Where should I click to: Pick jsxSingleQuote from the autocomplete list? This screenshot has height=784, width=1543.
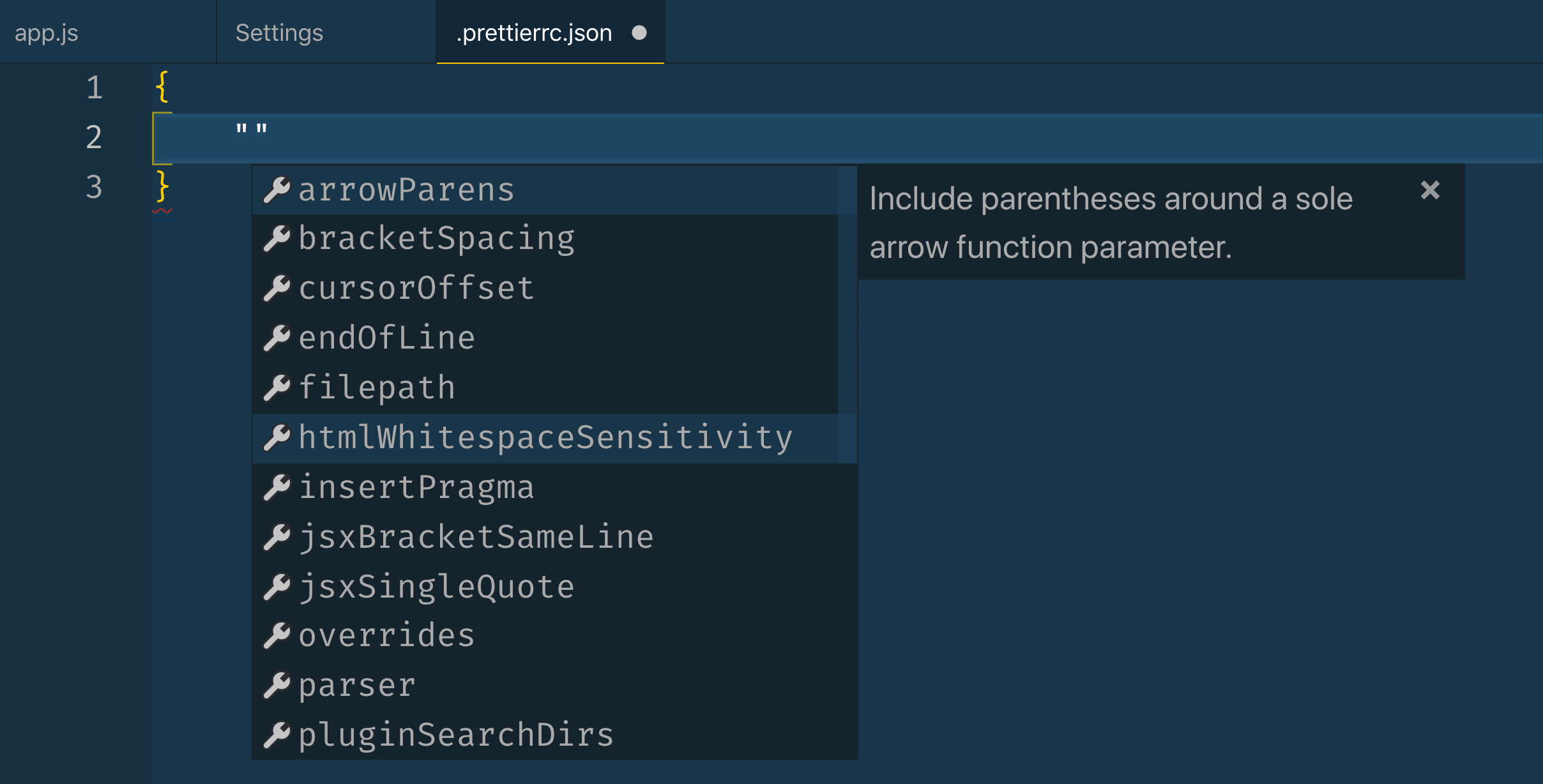(436, 587)
